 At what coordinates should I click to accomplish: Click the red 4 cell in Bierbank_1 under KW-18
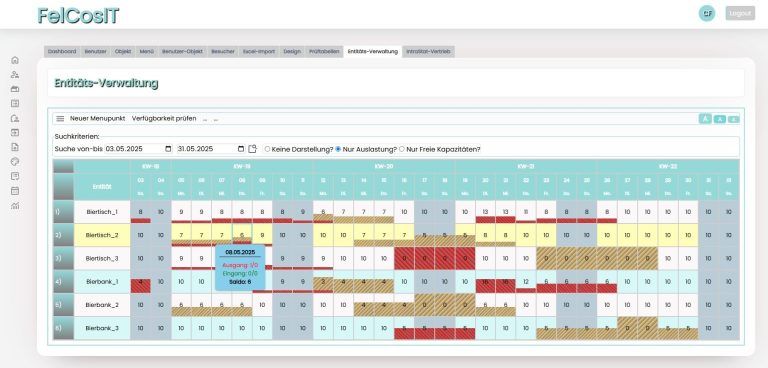click(141, 282)
